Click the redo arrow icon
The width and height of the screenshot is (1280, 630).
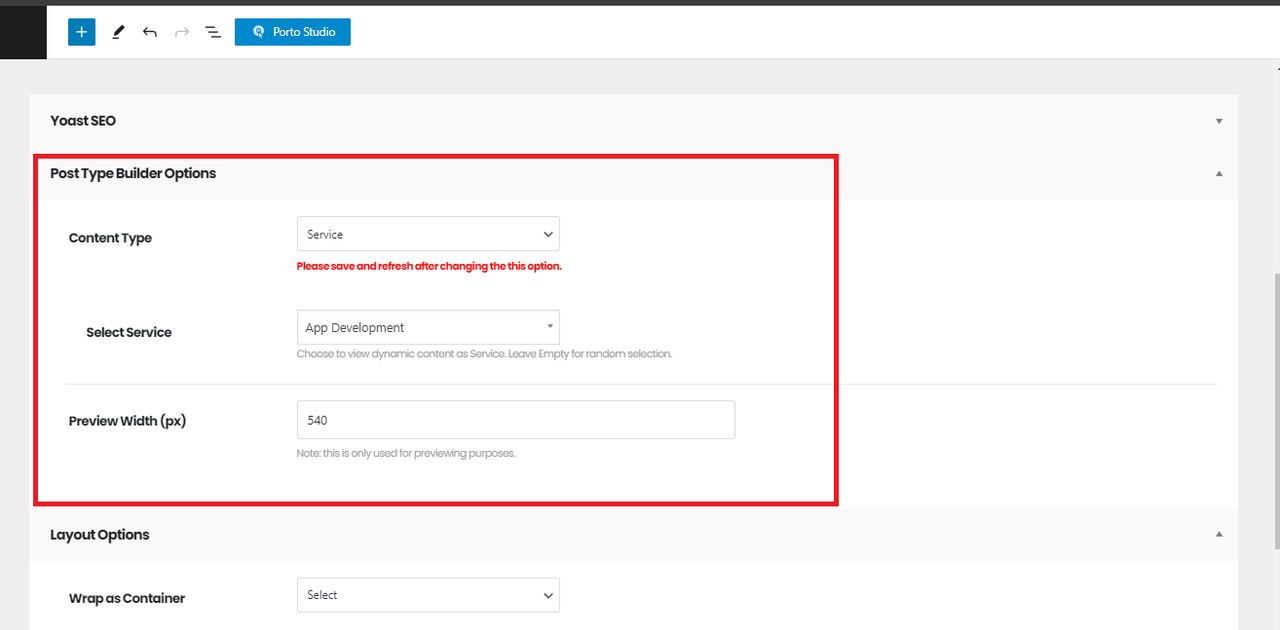click(x=182, y=32)
